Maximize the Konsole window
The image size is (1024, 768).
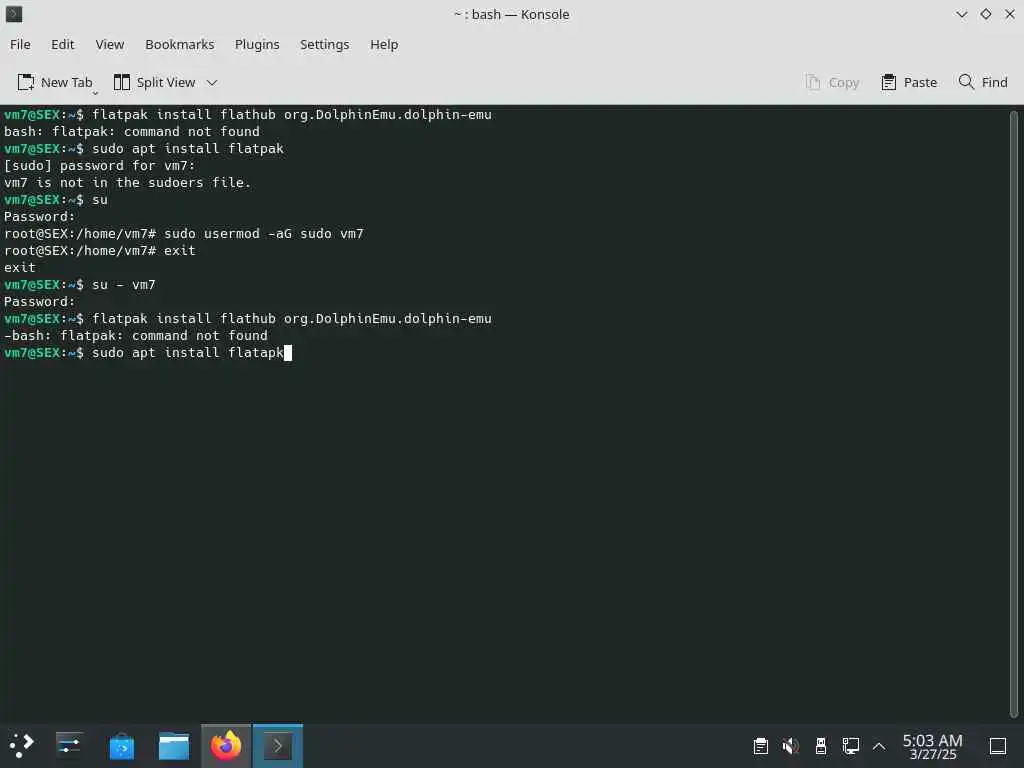(x=985, y=14)
